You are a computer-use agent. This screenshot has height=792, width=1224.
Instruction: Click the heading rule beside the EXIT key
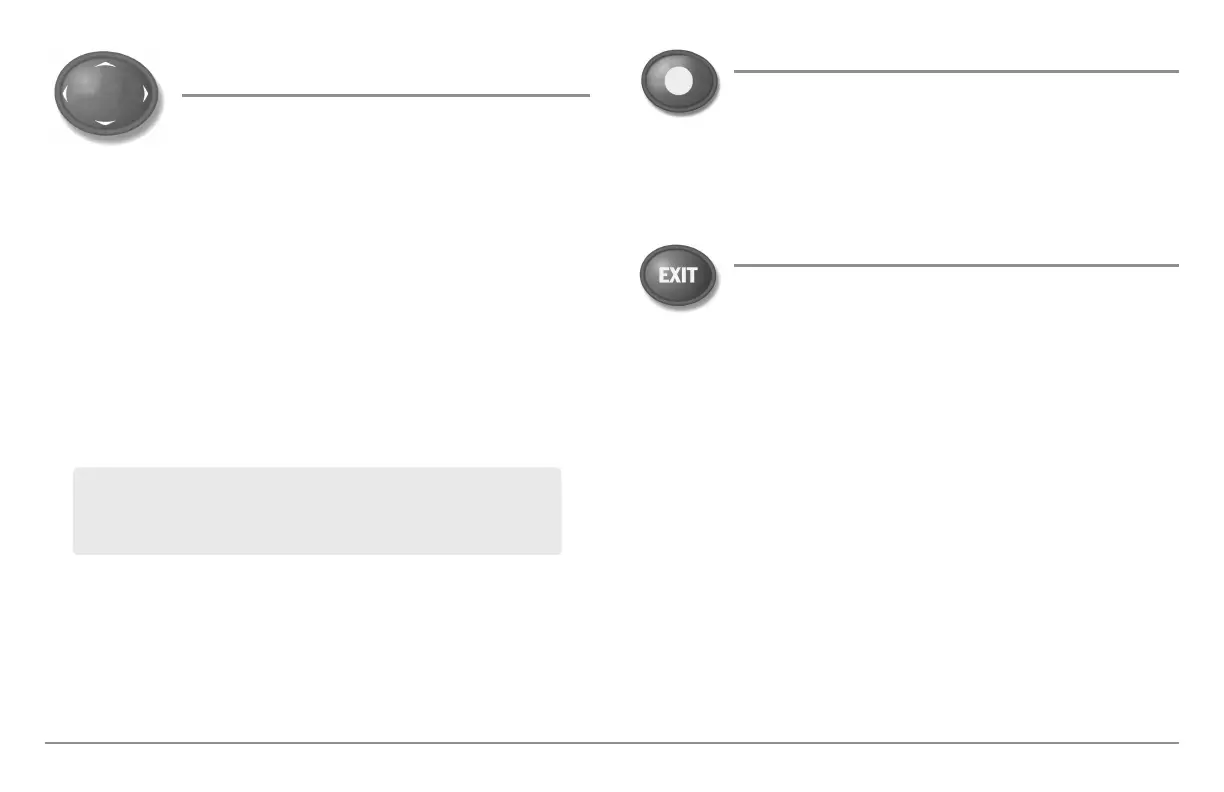click(x=955, y=265)
